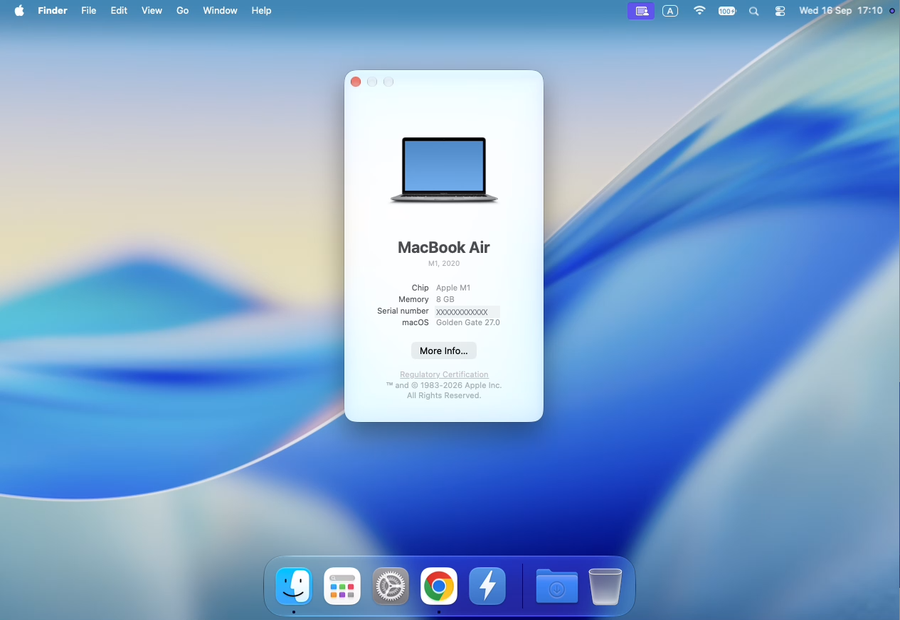Click the 'M1, 2020' model text
900x620 pixels.
444,264
